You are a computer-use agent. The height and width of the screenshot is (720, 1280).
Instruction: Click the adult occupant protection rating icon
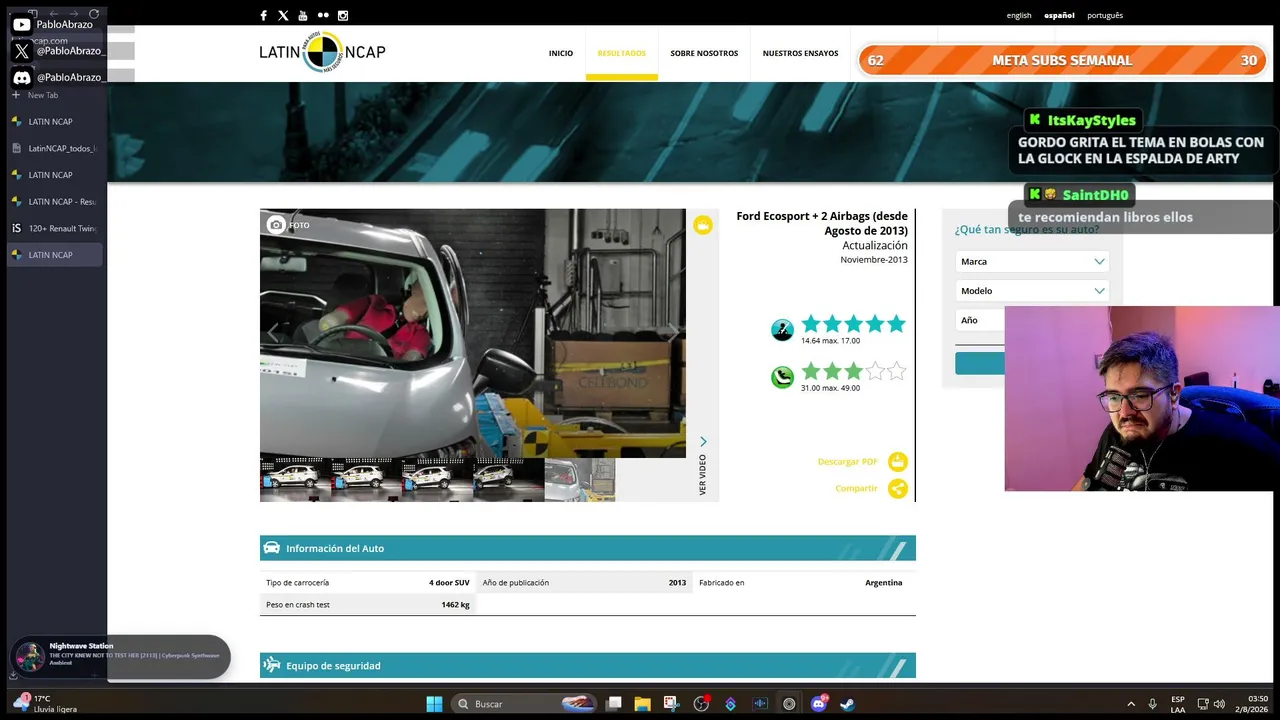pyautogui.click(x=782, y=330)
